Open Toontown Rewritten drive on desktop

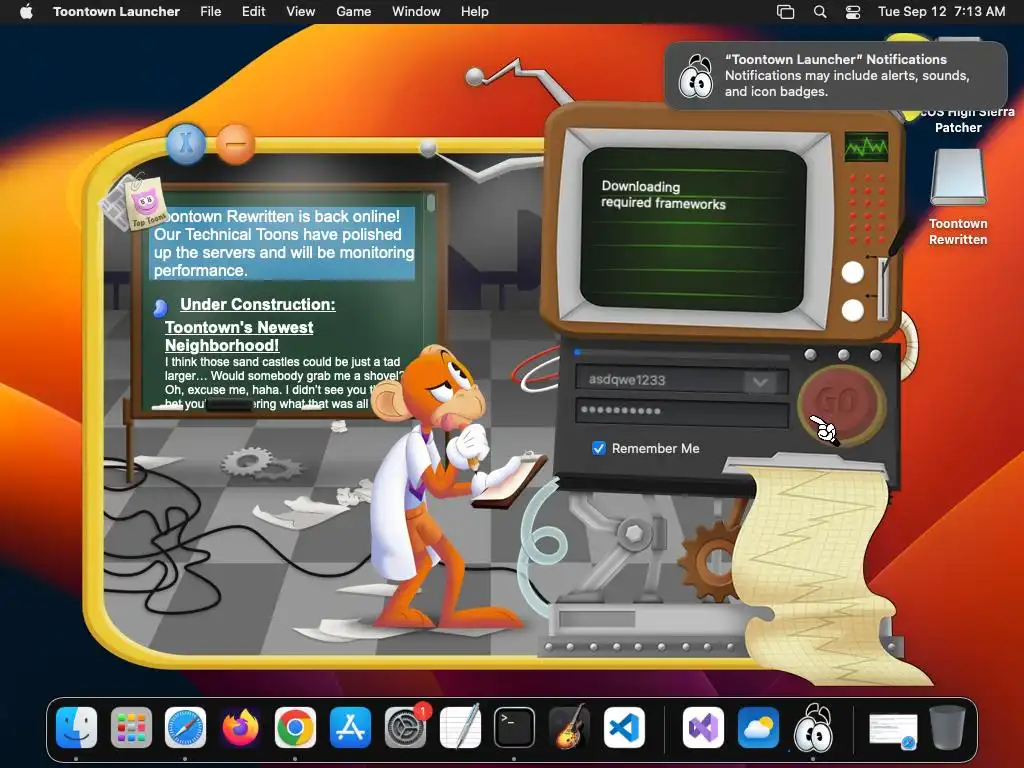958,198
